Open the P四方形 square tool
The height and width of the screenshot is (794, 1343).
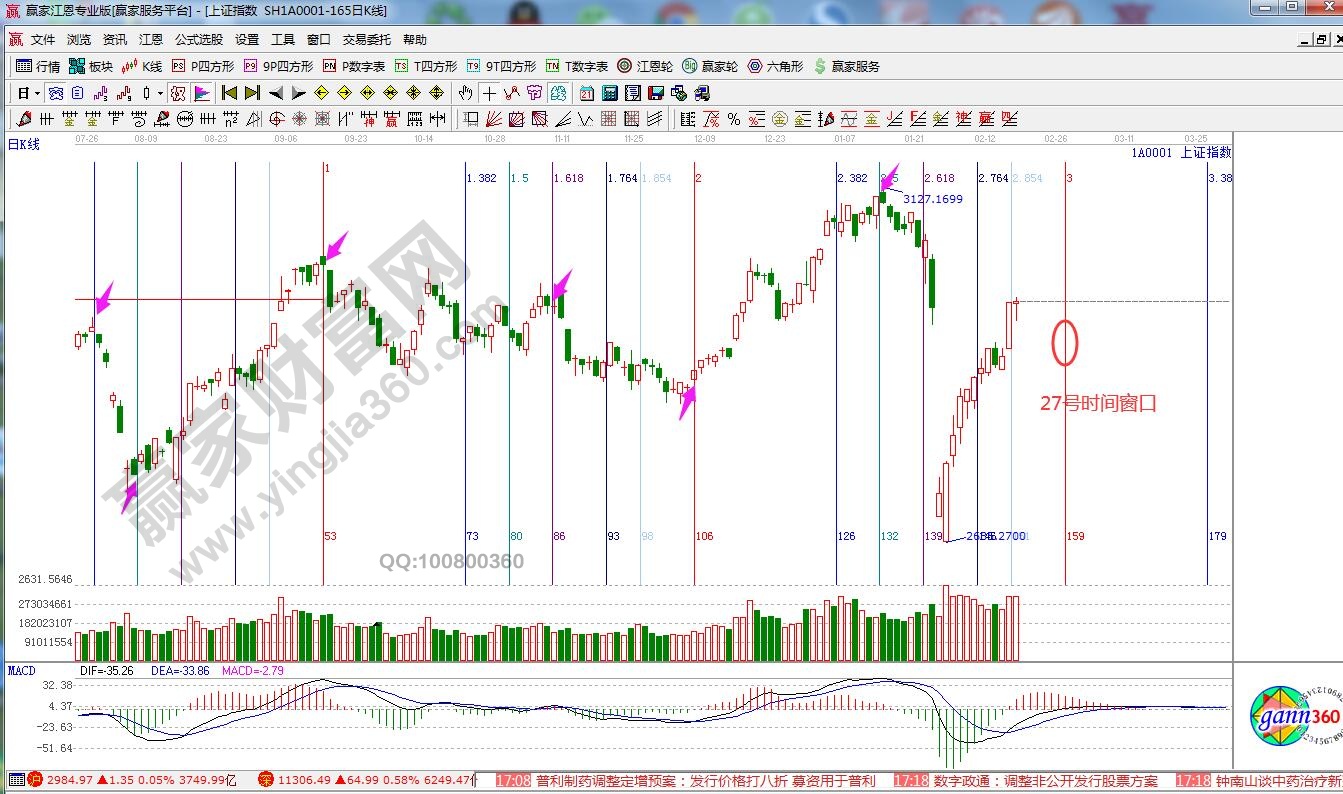[x=203, y=66]
